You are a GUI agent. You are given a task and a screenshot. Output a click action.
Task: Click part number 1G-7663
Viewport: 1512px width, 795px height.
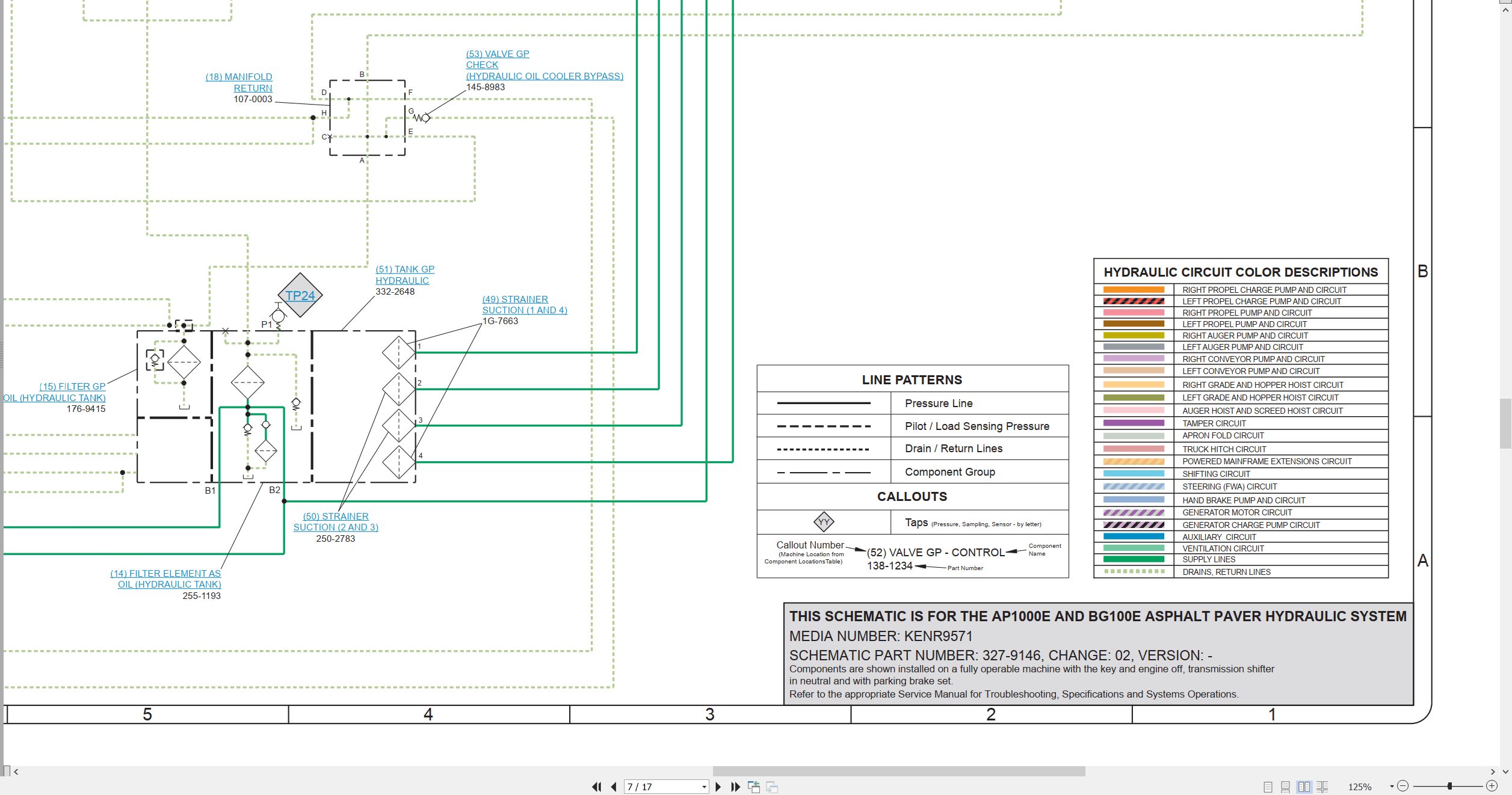[x=500, y=321]
